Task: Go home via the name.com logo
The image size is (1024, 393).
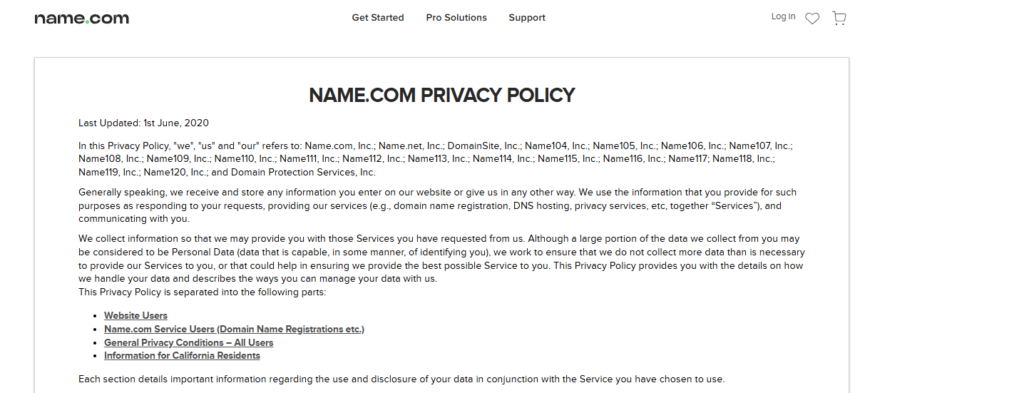Action: [82, 18]
